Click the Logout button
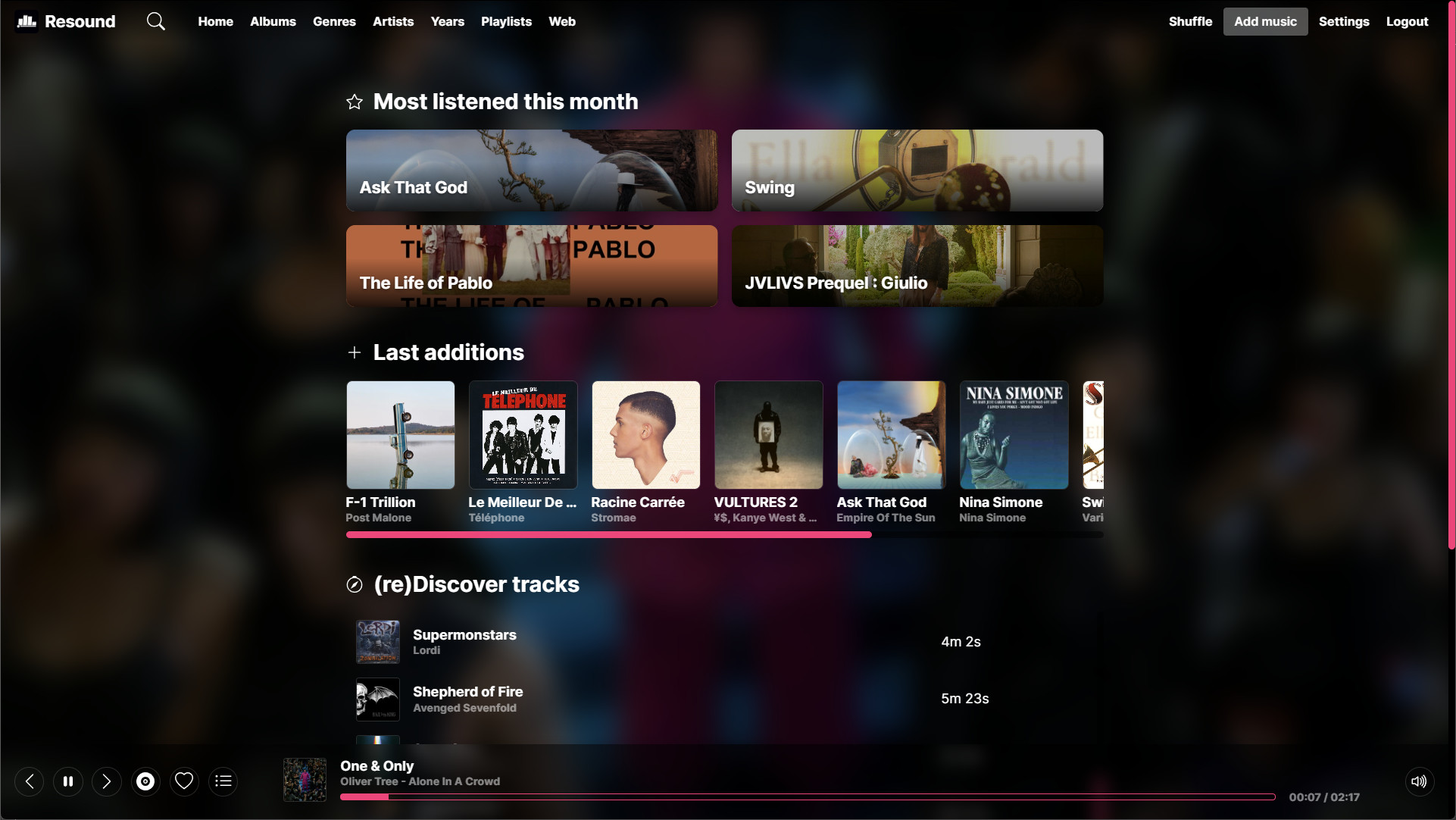The image size is (1456, 820). pyautogui.click(x=1407, y=21)
